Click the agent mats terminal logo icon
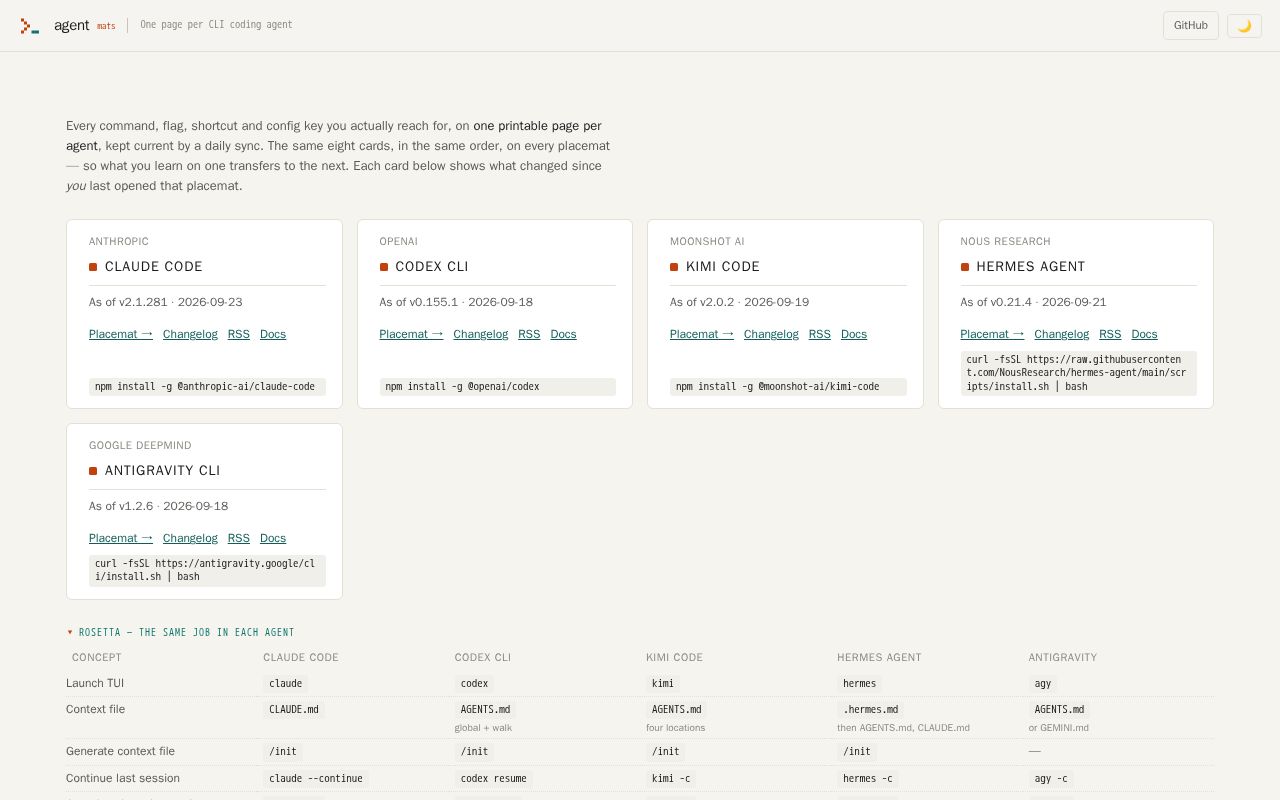Viewport: 1280px width, 800px height. click(x=30, y=26)
